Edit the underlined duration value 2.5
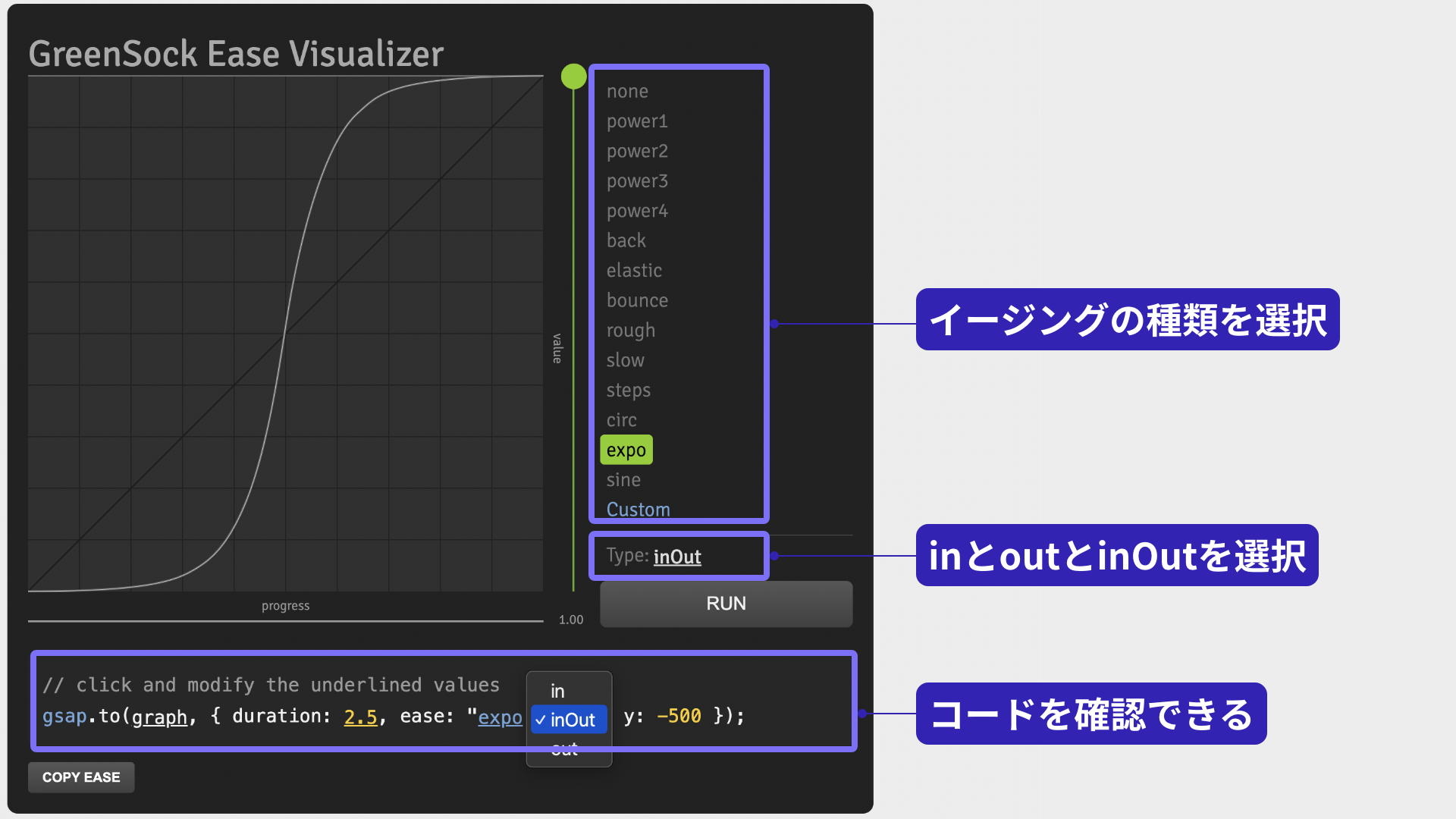 point(360,717)
